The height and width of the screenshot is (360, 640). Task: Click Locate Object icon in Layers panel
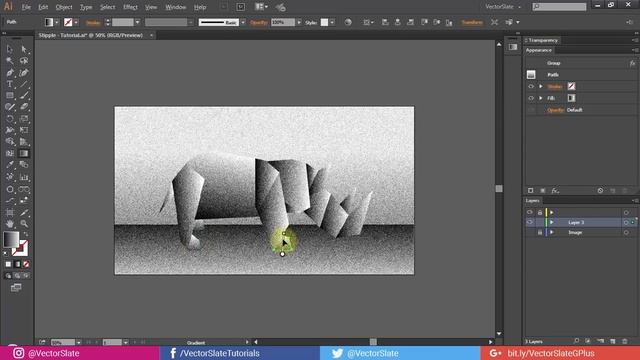click(576, 341)
